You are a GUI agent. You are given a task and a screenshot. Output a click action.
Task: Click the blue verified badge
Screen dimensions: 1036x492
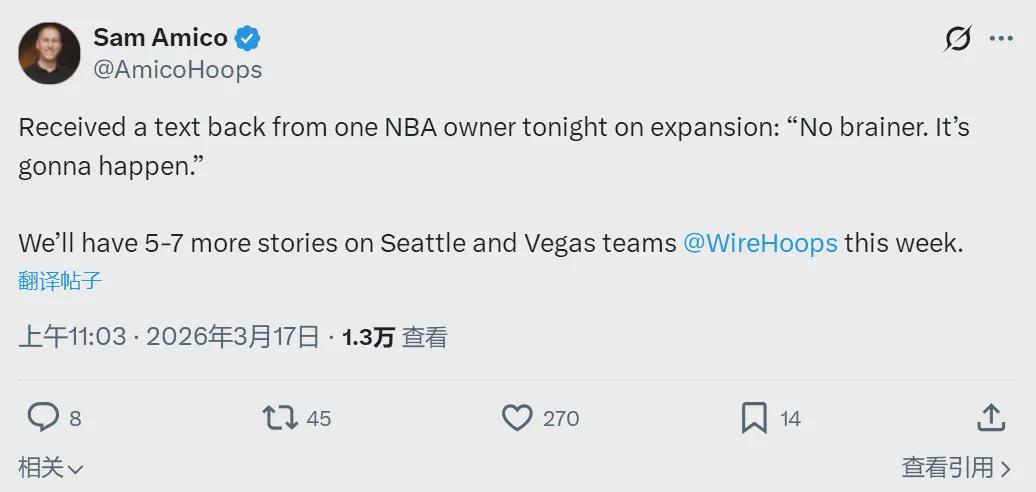tap(248, 39)
